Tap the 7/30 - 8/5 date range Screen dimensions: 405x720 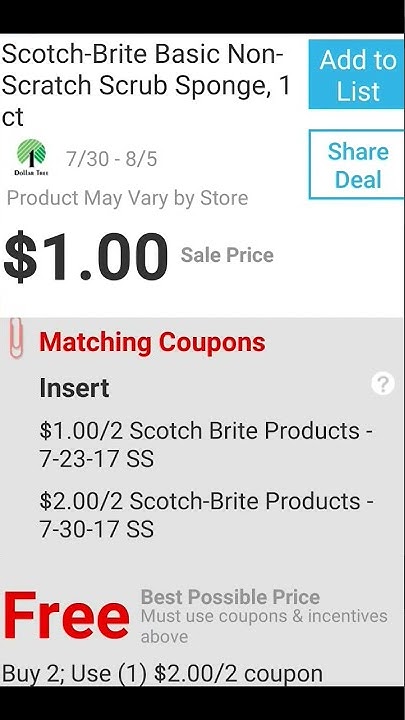[112, 159]
